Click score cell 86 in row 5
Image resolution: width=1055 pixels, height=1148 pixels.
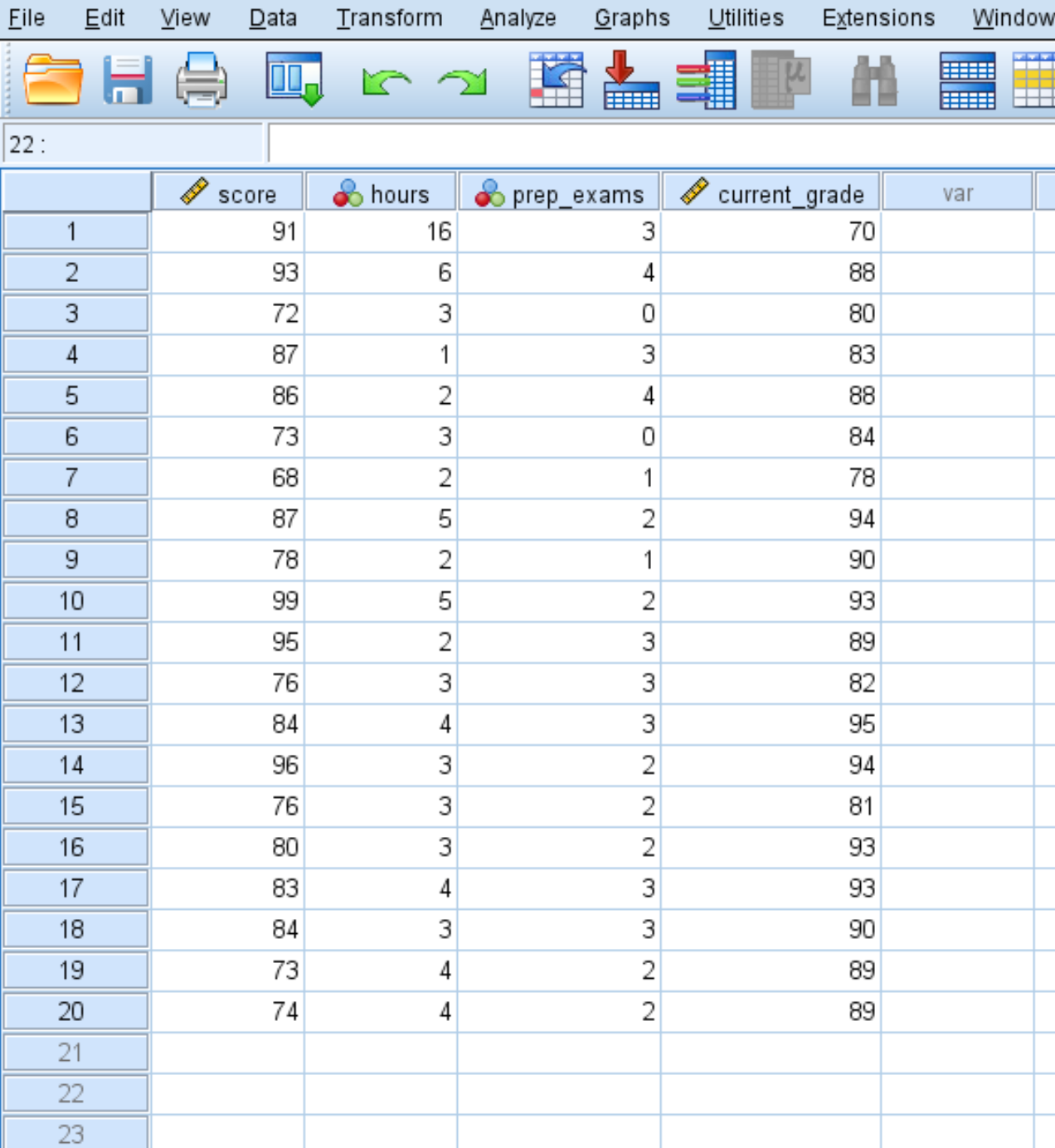tap(228, 396)
